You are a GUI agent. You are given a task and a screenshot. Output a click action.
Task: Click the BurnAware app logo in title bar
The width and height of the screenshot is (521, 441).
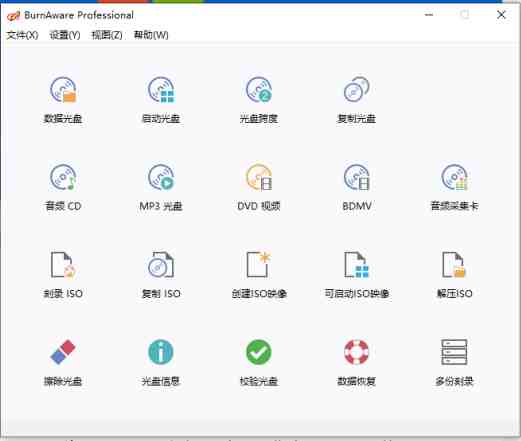pyautogui.click(x=13, y=15)
